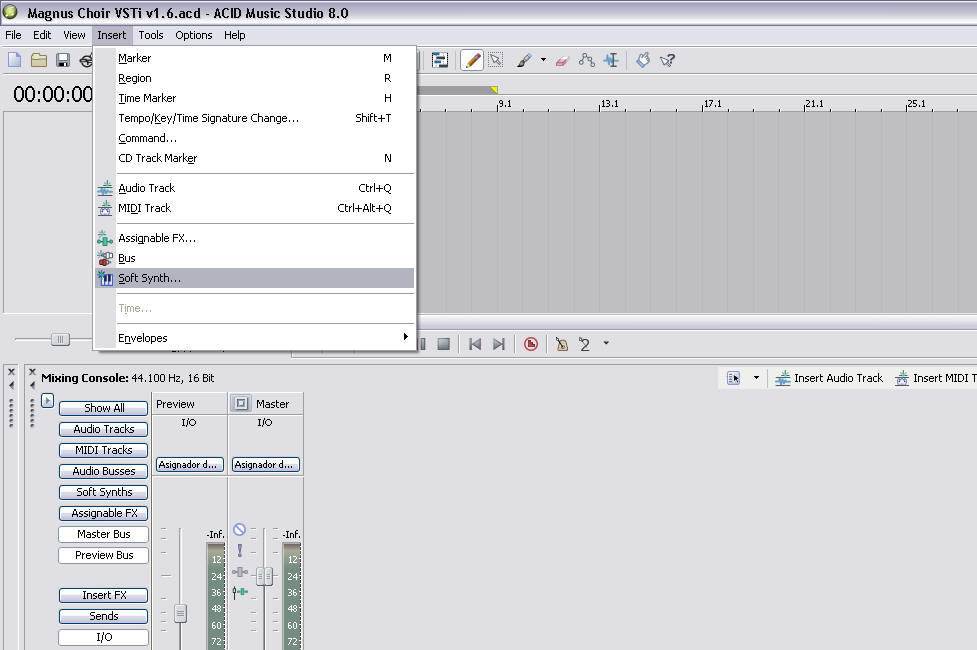977x650 pixels.
Task: Click the toolbar icon left of the Draw pencil
Action: [x=440, y=60]
